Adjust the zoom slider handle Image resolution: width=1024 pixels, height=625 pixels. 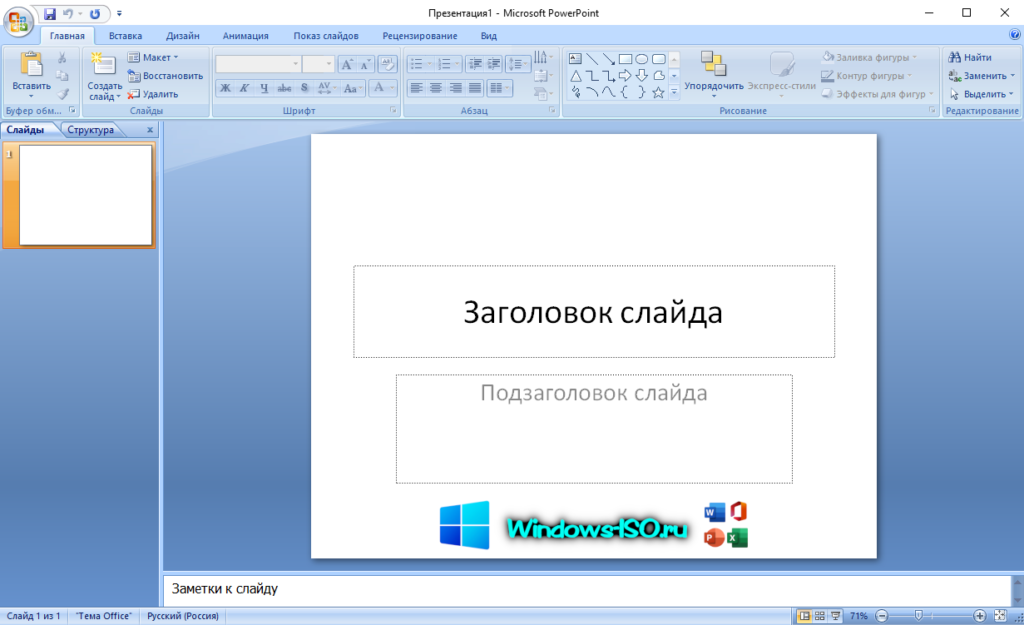coord(919,616)
